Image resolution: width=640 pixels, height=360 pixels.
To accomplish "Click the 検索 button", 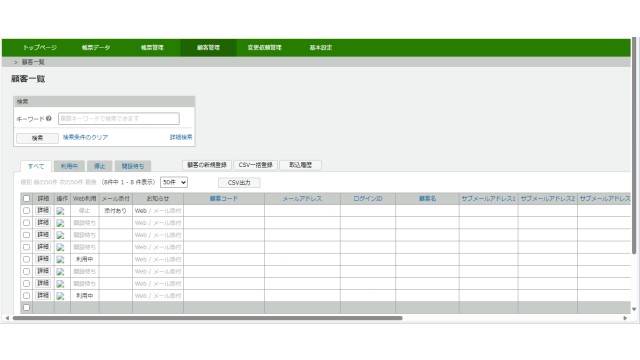I will click(x=37, y=138).
